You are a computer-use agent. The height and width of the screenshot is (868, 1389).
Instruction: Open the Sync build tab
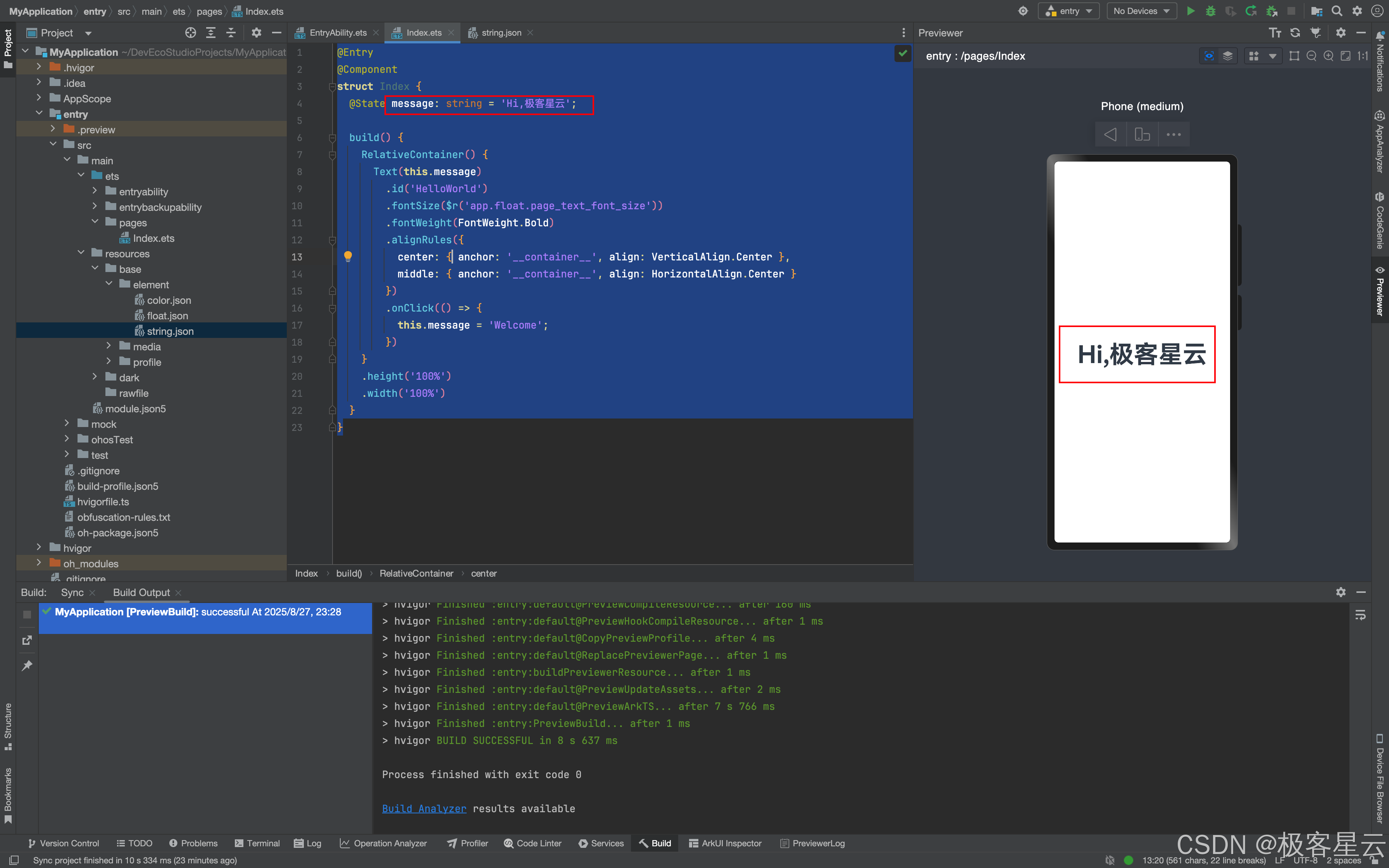point(72,592)
